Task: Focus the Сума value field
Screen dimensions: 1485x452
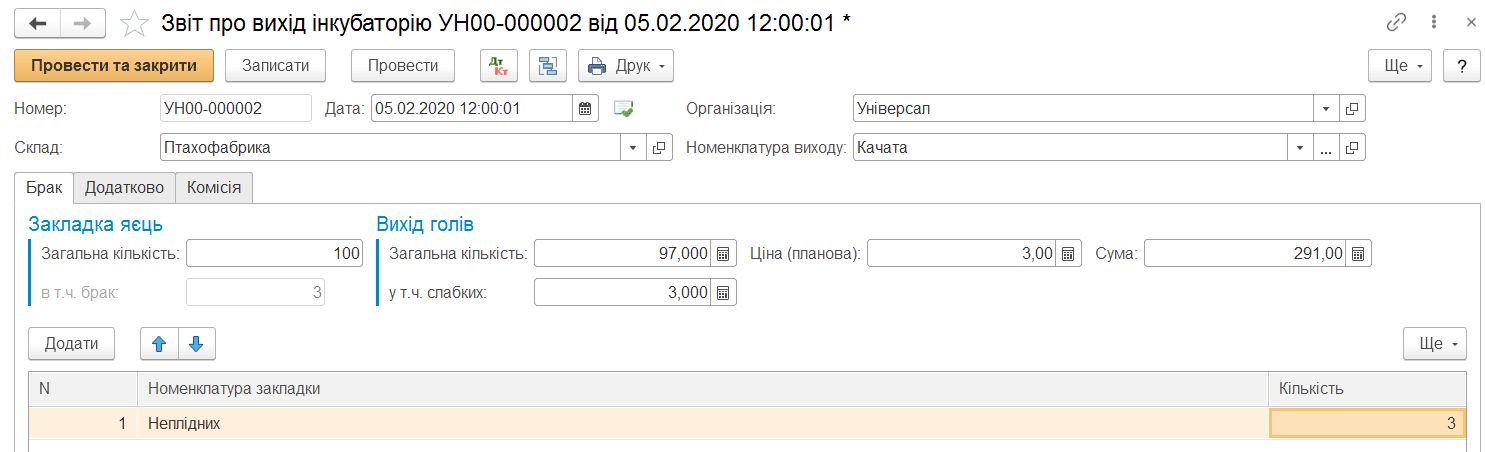Action: click(x=1245, y=254)
